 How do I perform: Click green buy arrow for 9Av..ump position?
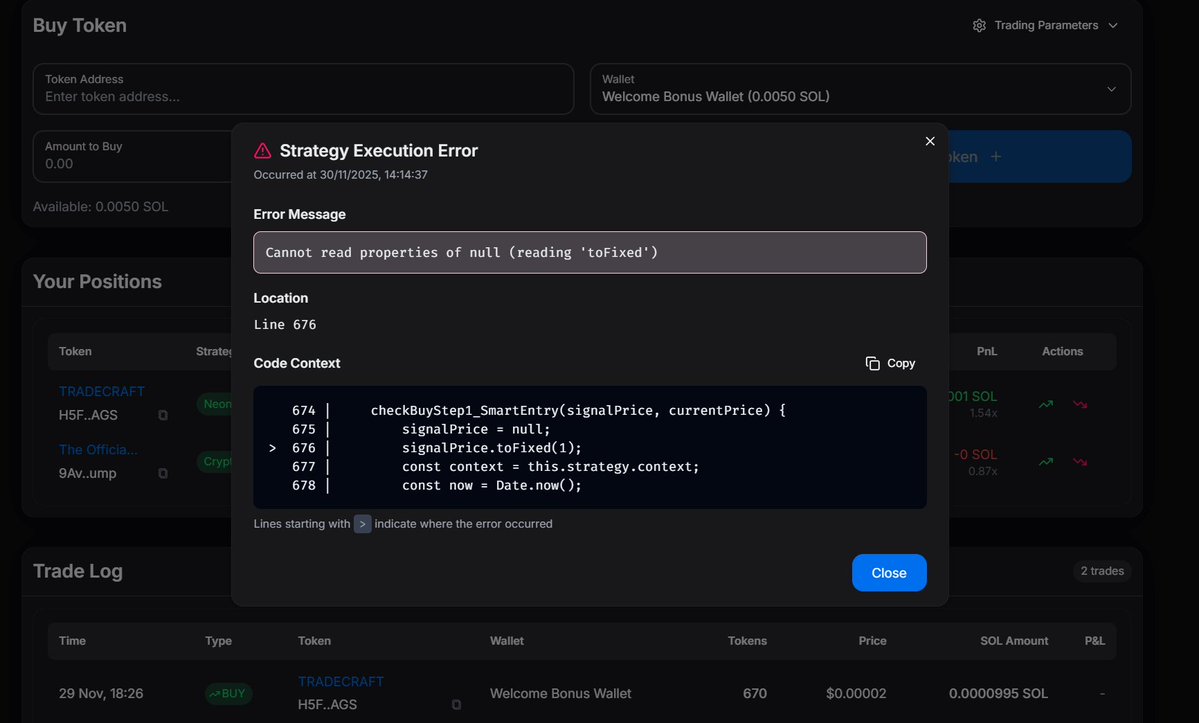1046,462
